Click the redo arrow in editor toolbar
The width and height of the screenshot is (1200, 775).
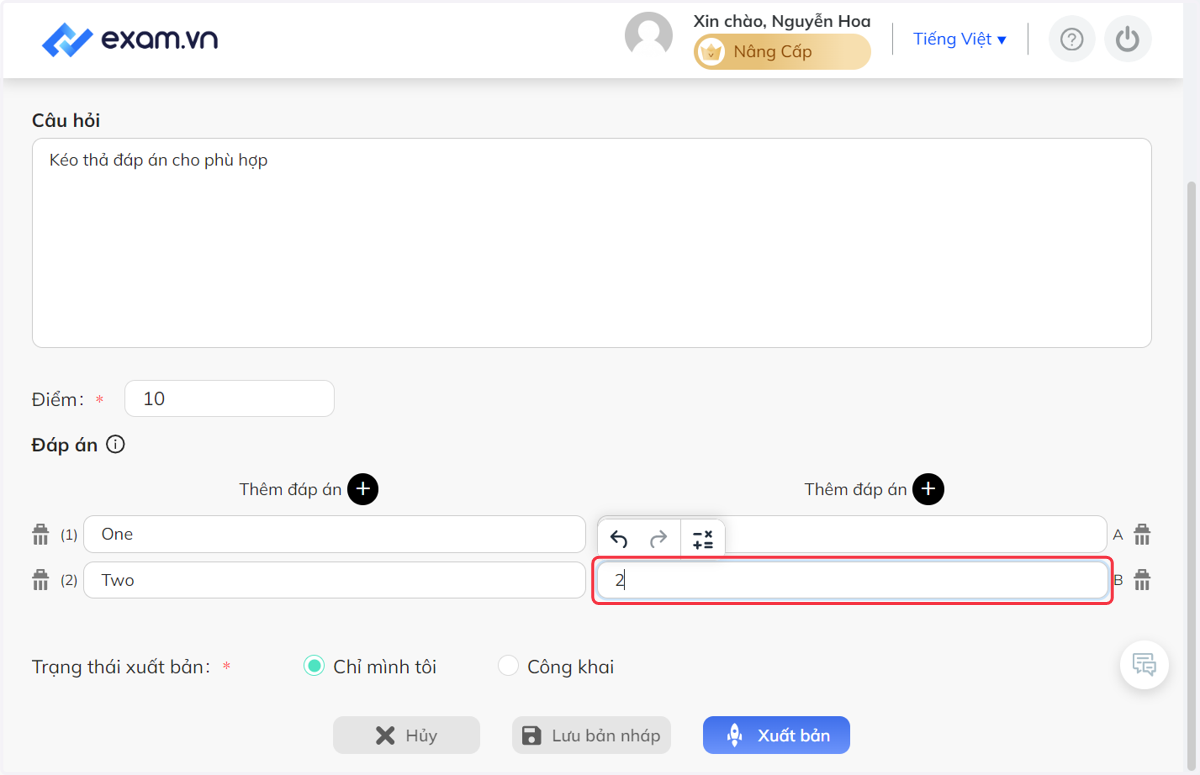pyautogui.click(x=658, y=540)
